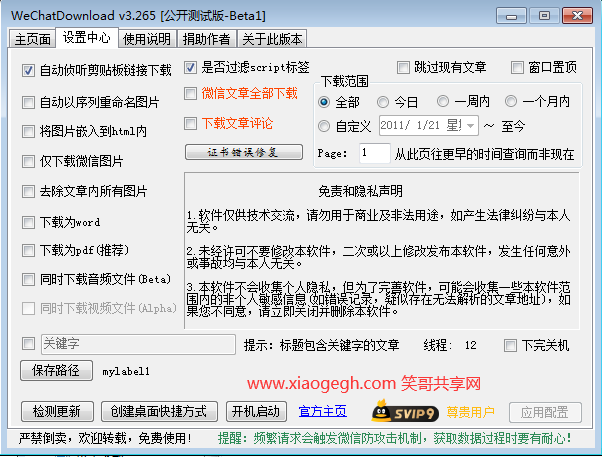Image resolution: width=602 pixels, height=457 pixels.
Task: Click 提示:标题包含关键字的文章 hint text
Action: tap(322, 345)
